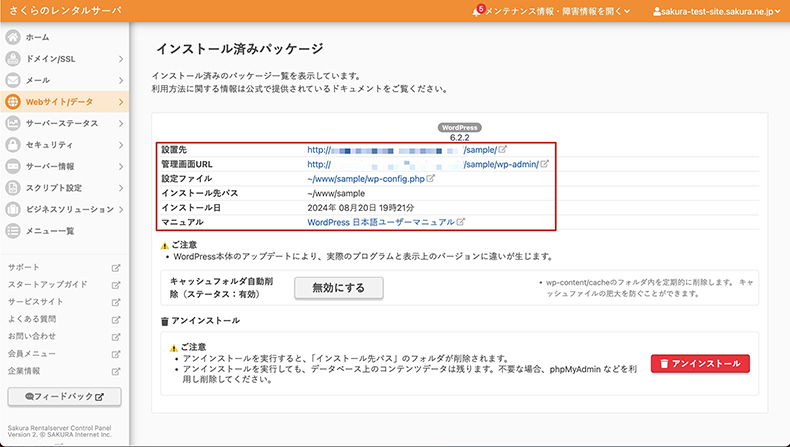The width and height of the screenshot is (790, 447).
Task: Expand セキュリティ chevron
Action: tap(121, 145)
